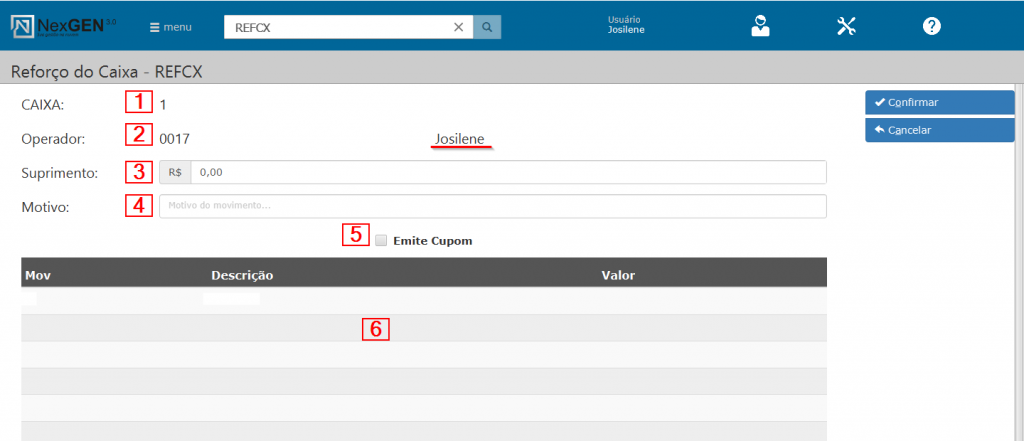Open the user profile icon
Viewport: 1024px width, 441px height.
(x=761, y=27)
